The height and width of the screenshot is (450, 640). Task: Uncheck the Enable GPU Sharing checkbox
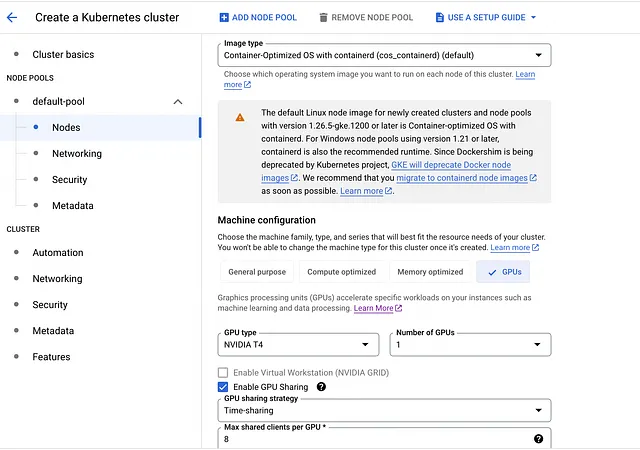[x=223, y=387]
